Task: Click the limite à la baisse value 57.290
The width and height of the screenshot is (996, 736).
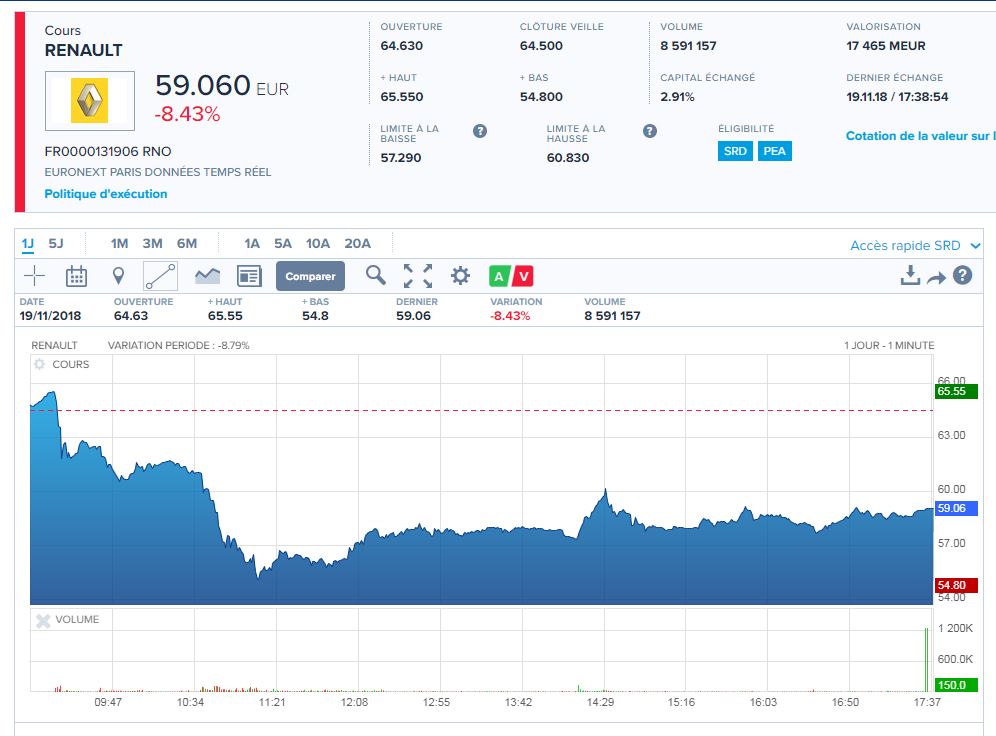Action: [x=401, y=157]
